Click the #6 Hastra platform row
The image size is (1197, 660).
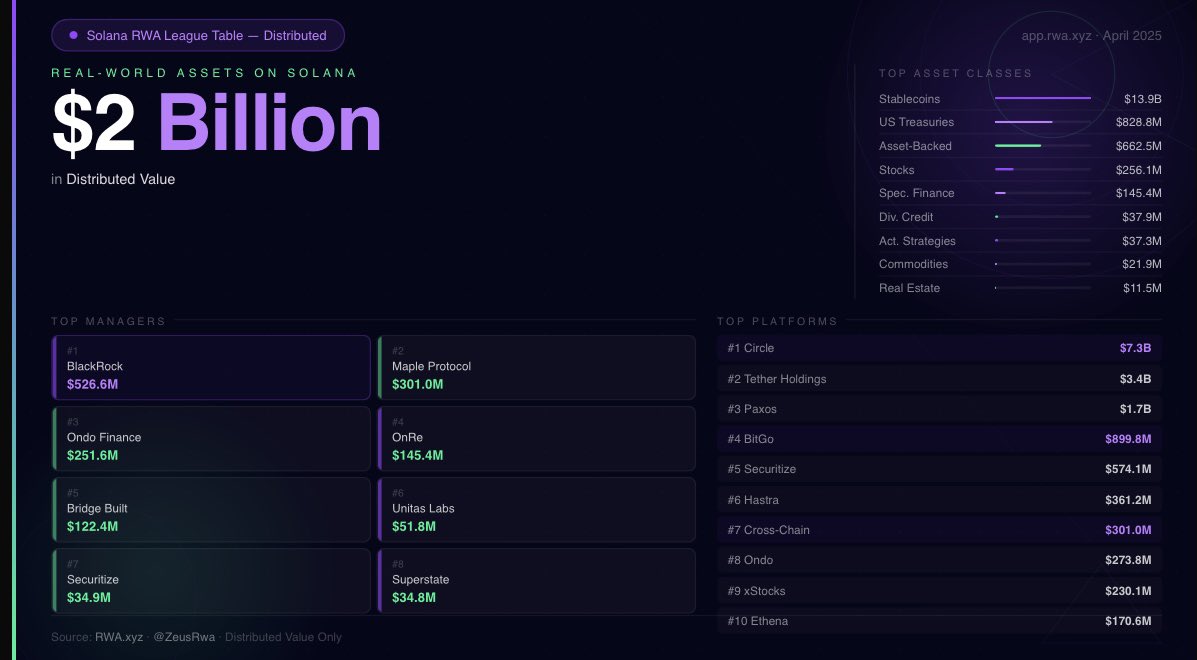pyautogui.click(x=939, y=500)
